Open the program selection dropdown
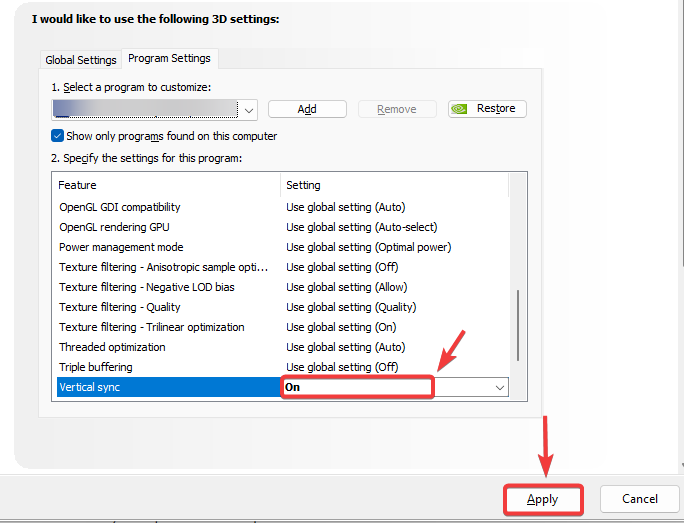 tap(249, 109)
